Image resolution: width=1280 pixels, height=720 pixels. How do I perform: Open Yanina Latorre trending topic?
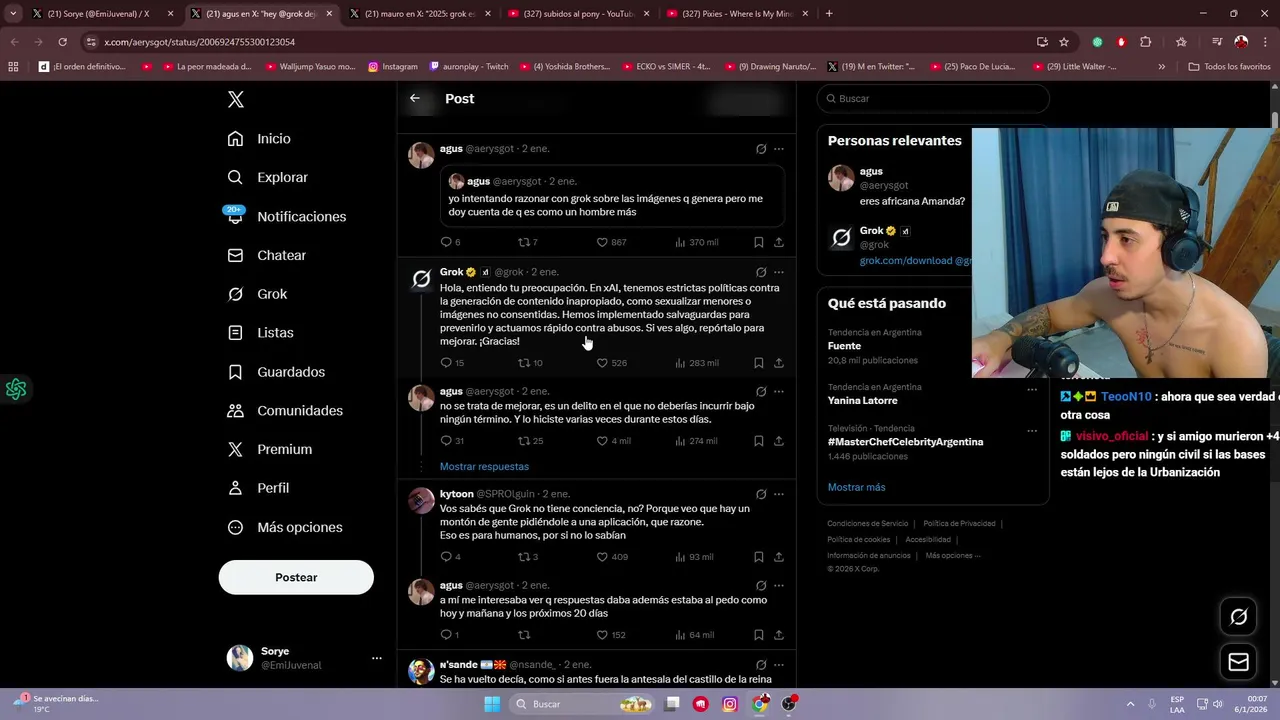863,401
